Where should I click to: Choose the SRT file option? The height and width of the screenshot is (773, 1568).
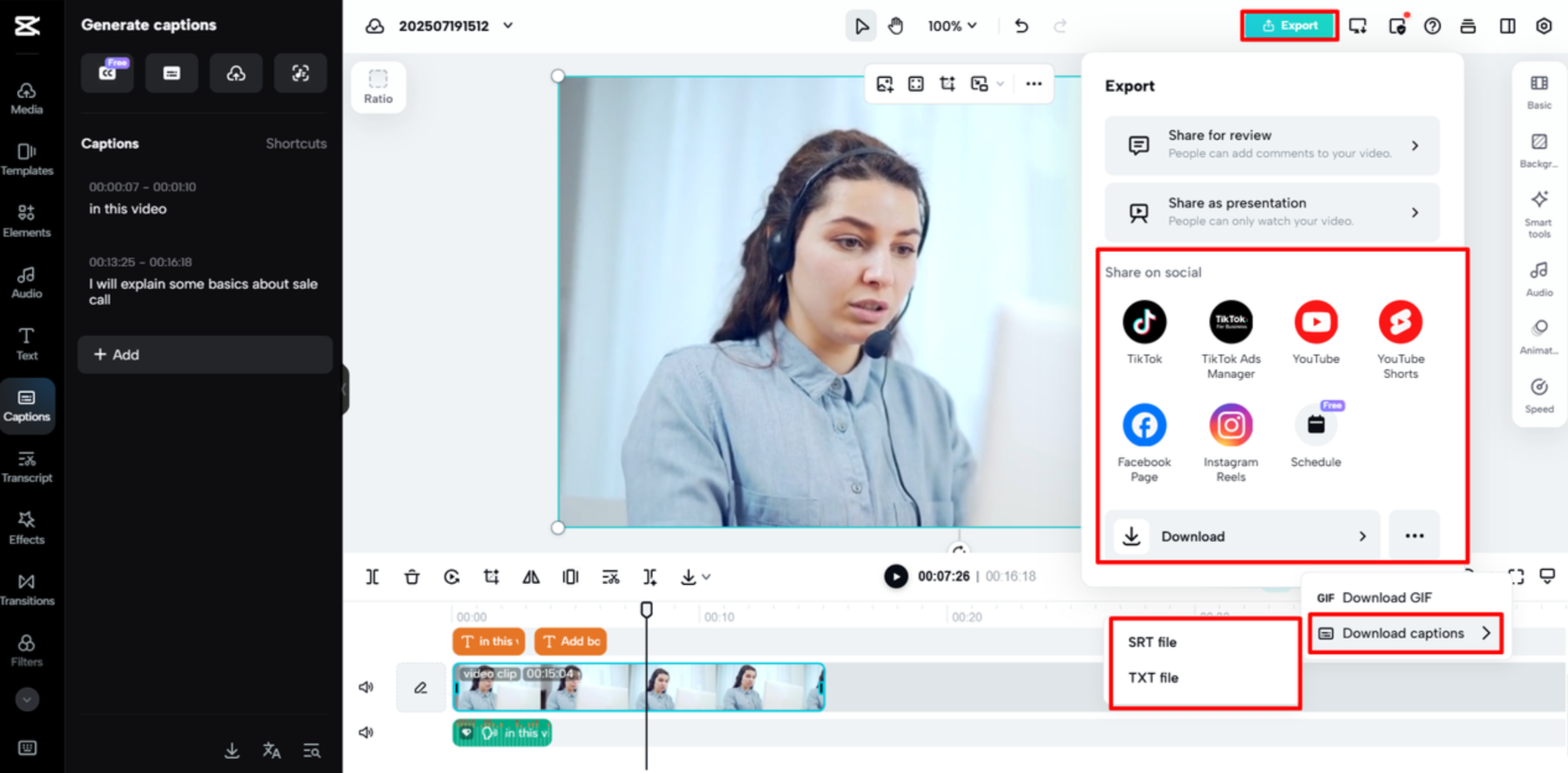pyautogui.click(x=1152, y=642)
